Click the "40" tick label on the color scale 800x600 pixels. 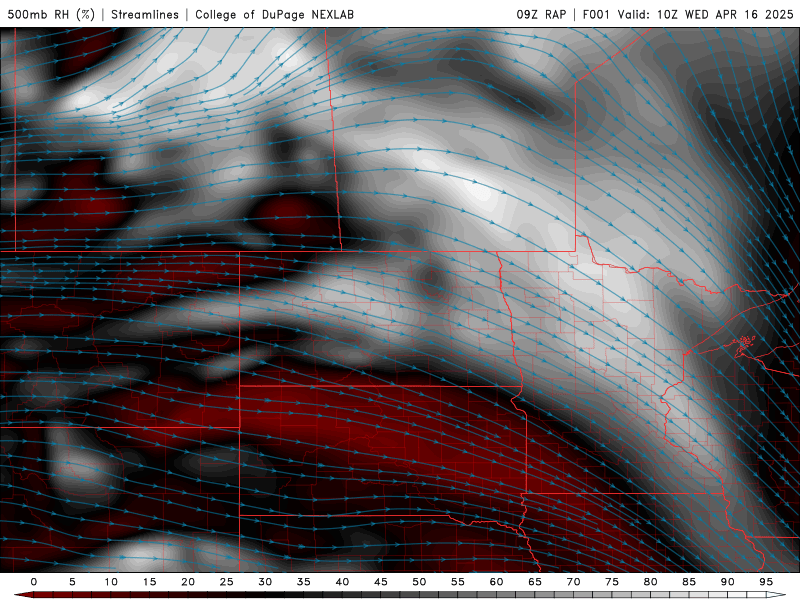(342, 582)
